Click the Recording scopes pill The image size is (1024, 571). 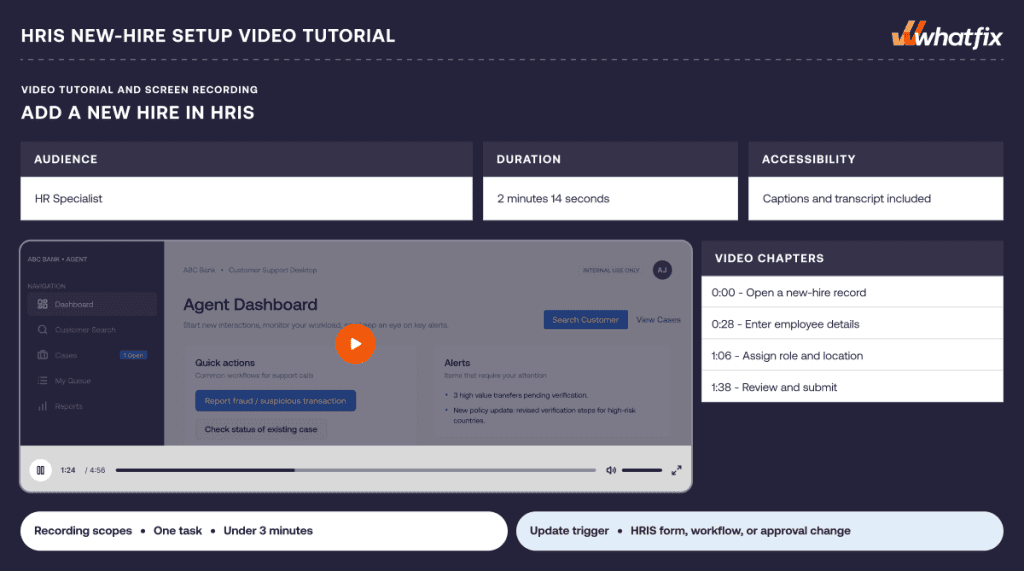tap(264, 530)
